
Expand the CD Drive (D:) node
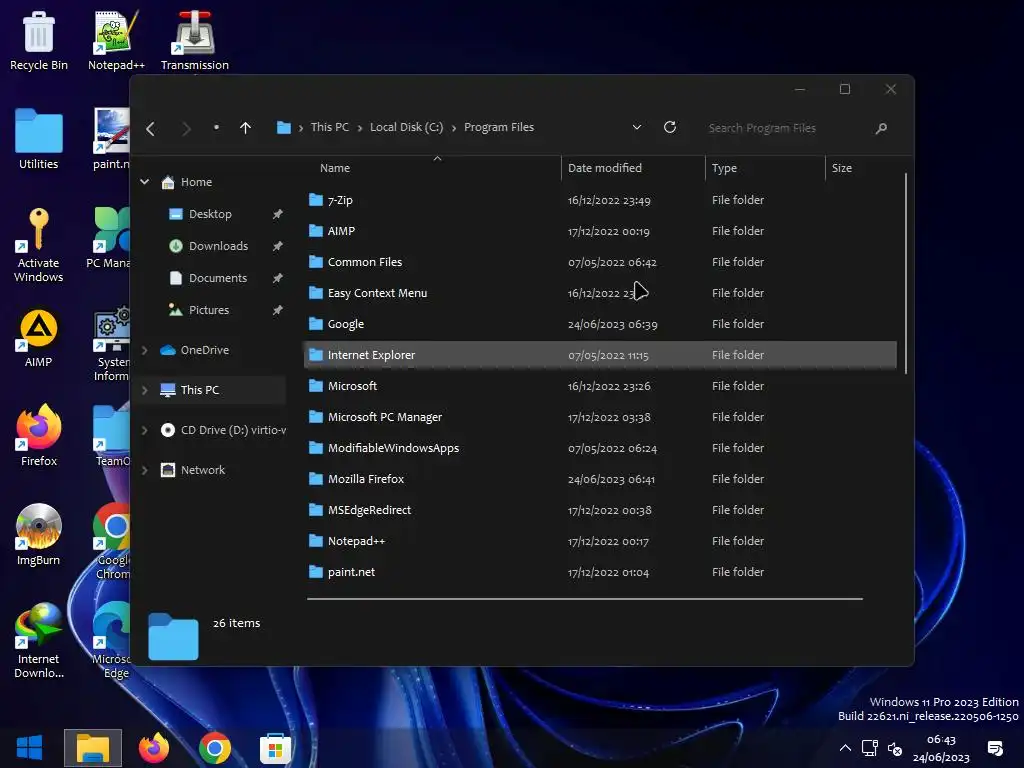[145, 430]
